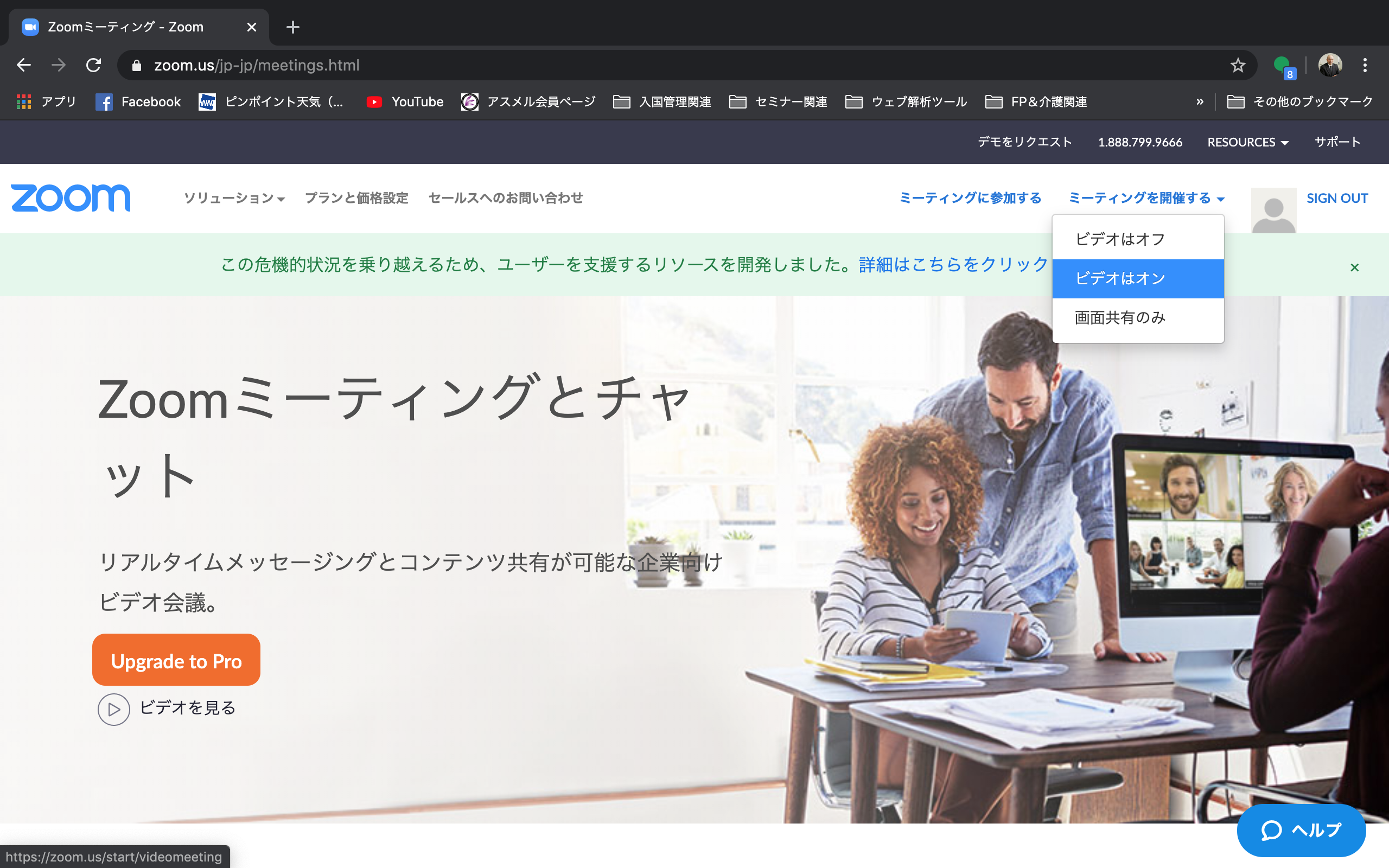Open the その他のブックマーク folder

[x=1299, y=101]
